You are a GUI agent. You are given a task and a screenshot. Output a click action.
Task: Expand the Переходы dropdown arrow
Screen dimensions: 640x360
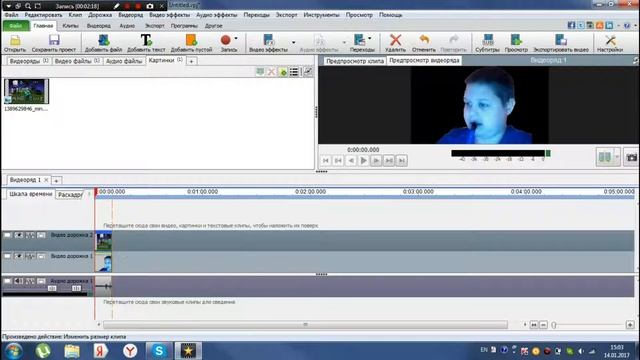(x=370, y=38)
